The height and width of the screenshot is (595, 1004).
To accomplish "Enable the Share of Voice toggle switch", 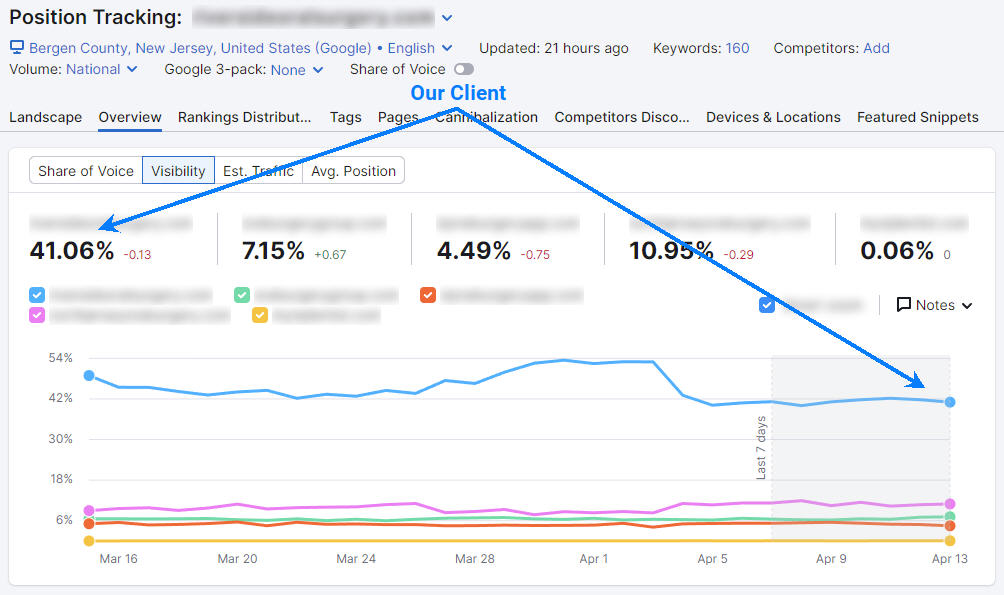I will [462, 69].
